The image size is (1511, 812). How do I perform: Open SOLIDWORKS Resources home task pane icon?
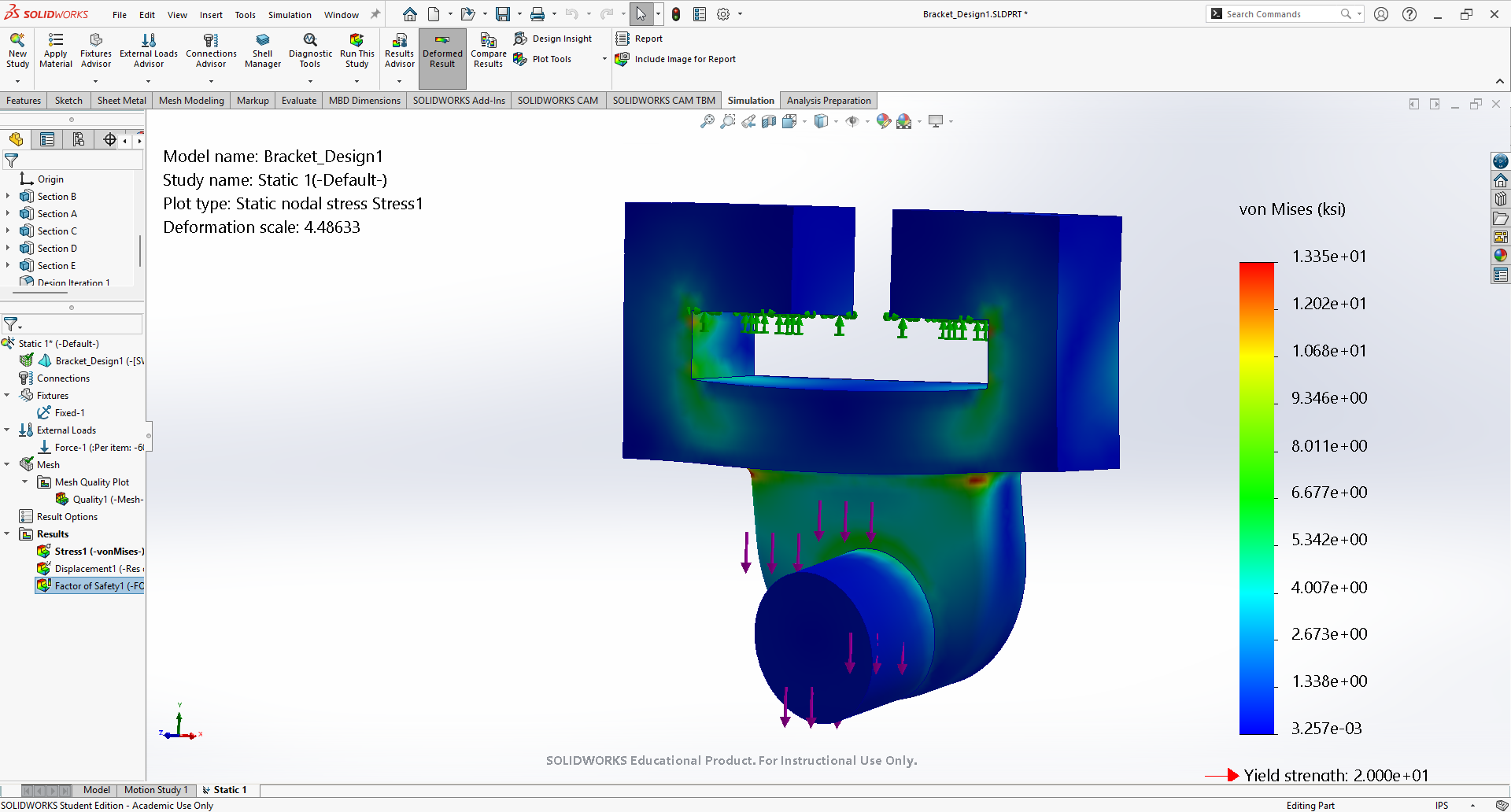pos(1501,180)
